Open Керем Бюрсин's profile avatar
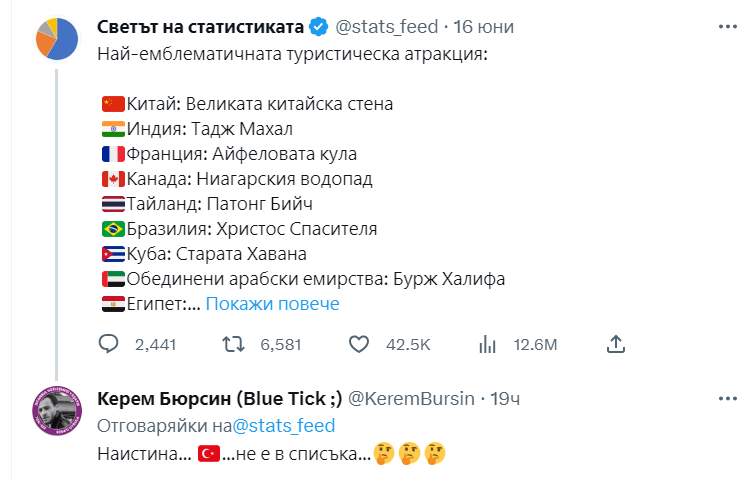 57,410
